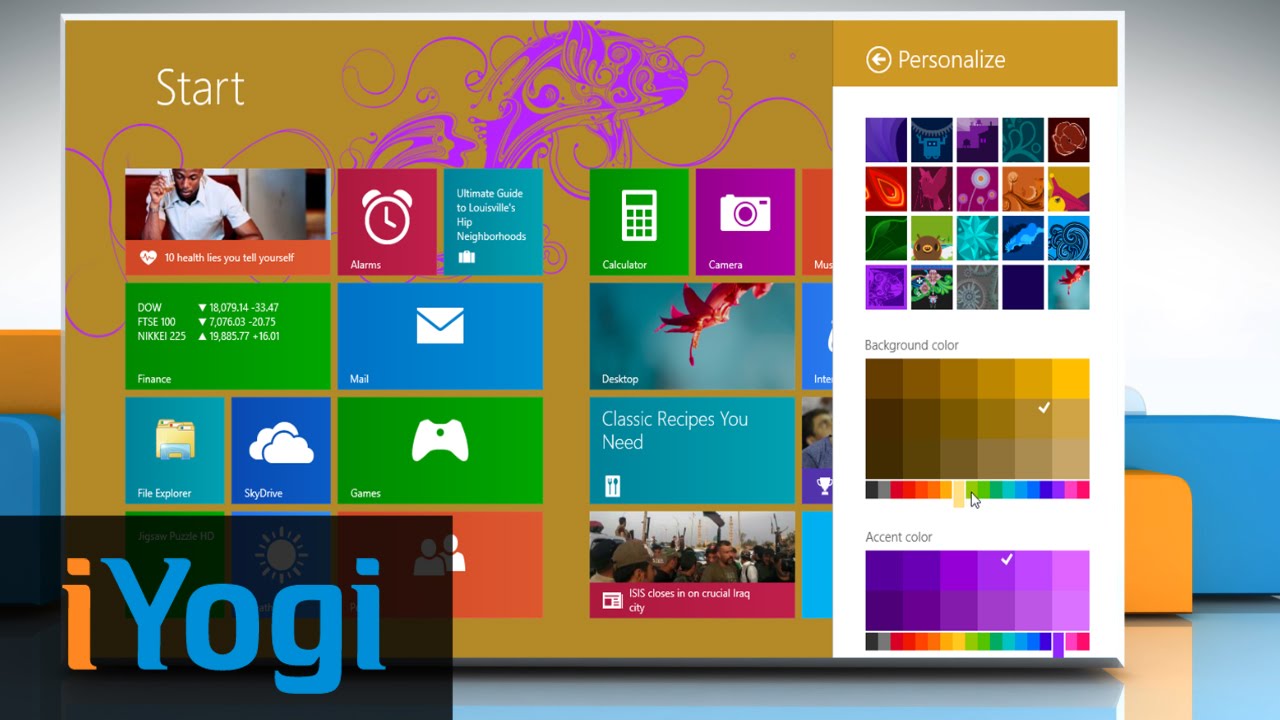Viewport: 1280px width, 720px height.
Task: Pick the highlighted yellow in Background color strip
Action: coord(959,493)
